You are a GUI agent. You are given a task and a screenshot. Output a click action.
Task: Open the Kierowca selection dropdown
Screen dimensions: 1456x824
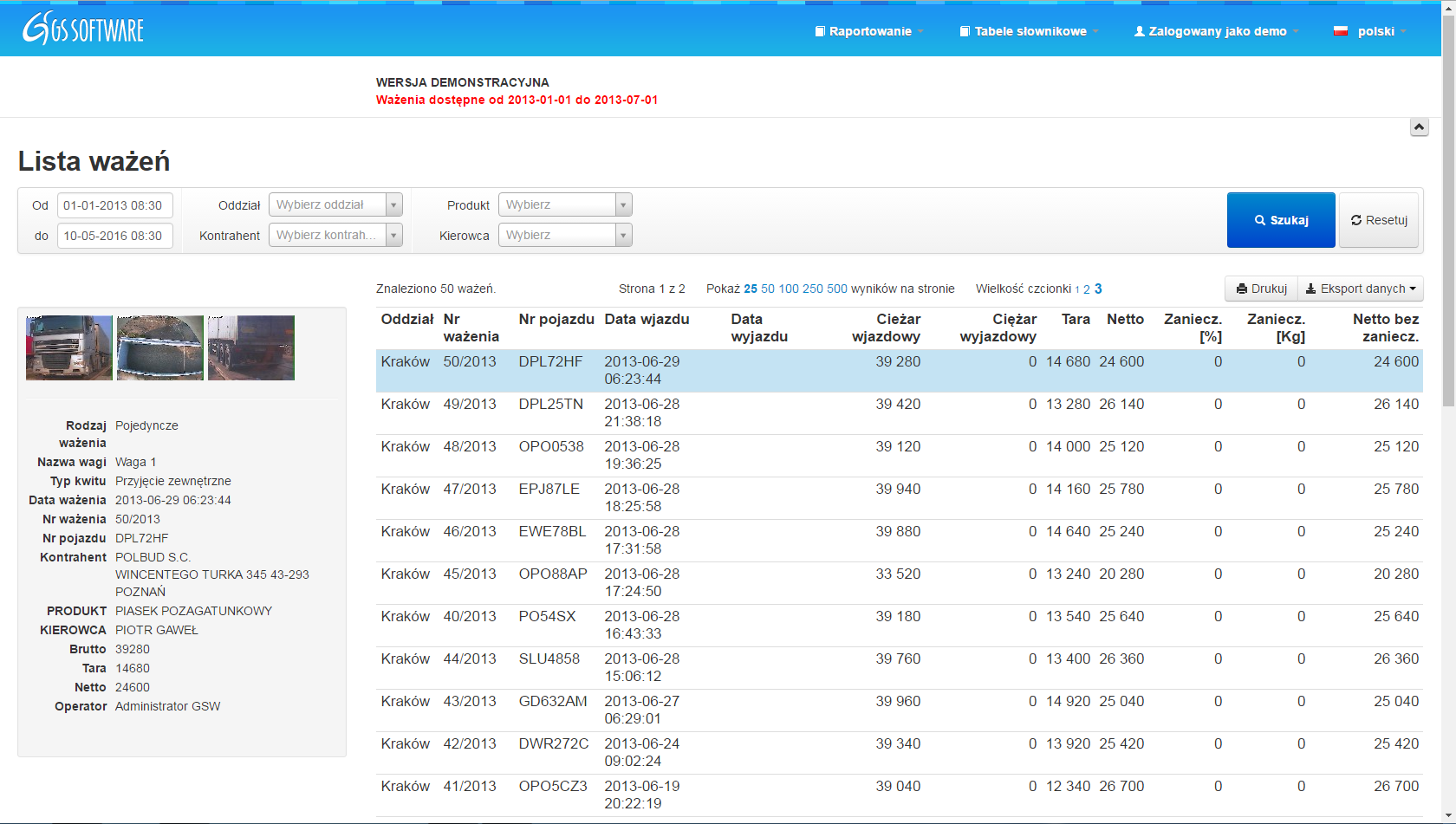(564, 235)
